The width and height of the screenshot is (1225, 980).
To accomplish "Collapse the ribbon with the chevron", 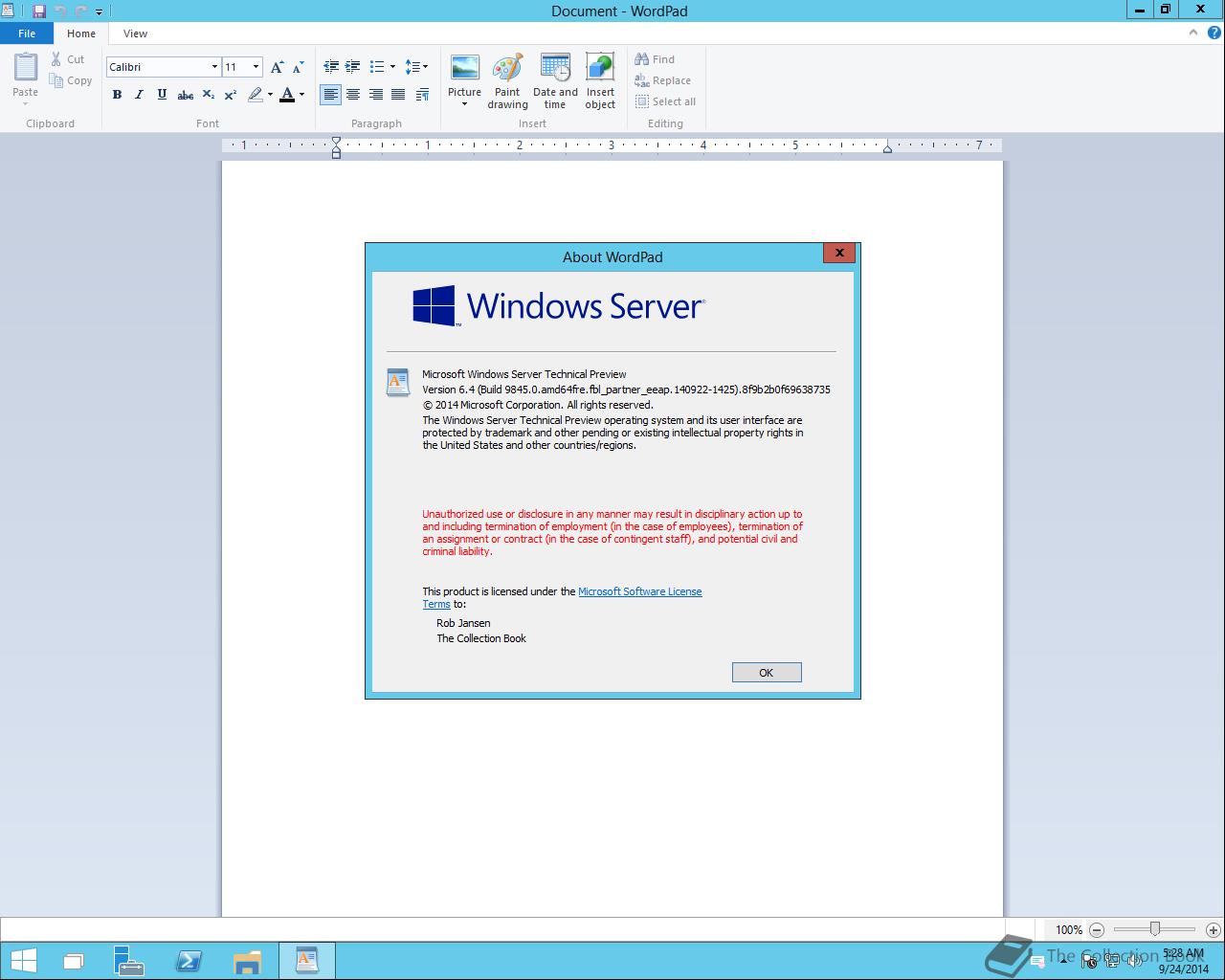I will click(1193, 33).
